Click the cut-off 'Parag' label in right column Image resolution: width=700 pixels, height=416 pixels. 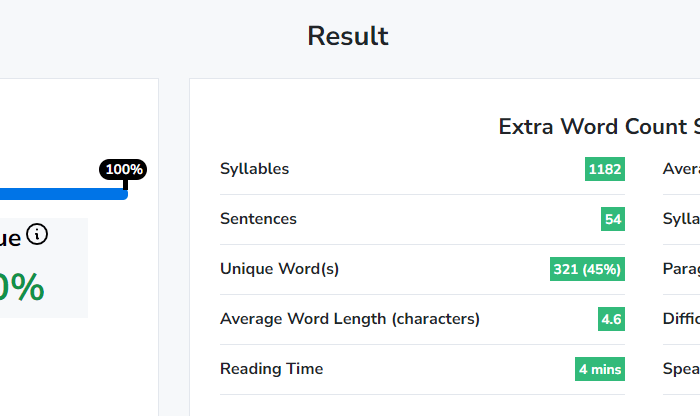(681, 269)
